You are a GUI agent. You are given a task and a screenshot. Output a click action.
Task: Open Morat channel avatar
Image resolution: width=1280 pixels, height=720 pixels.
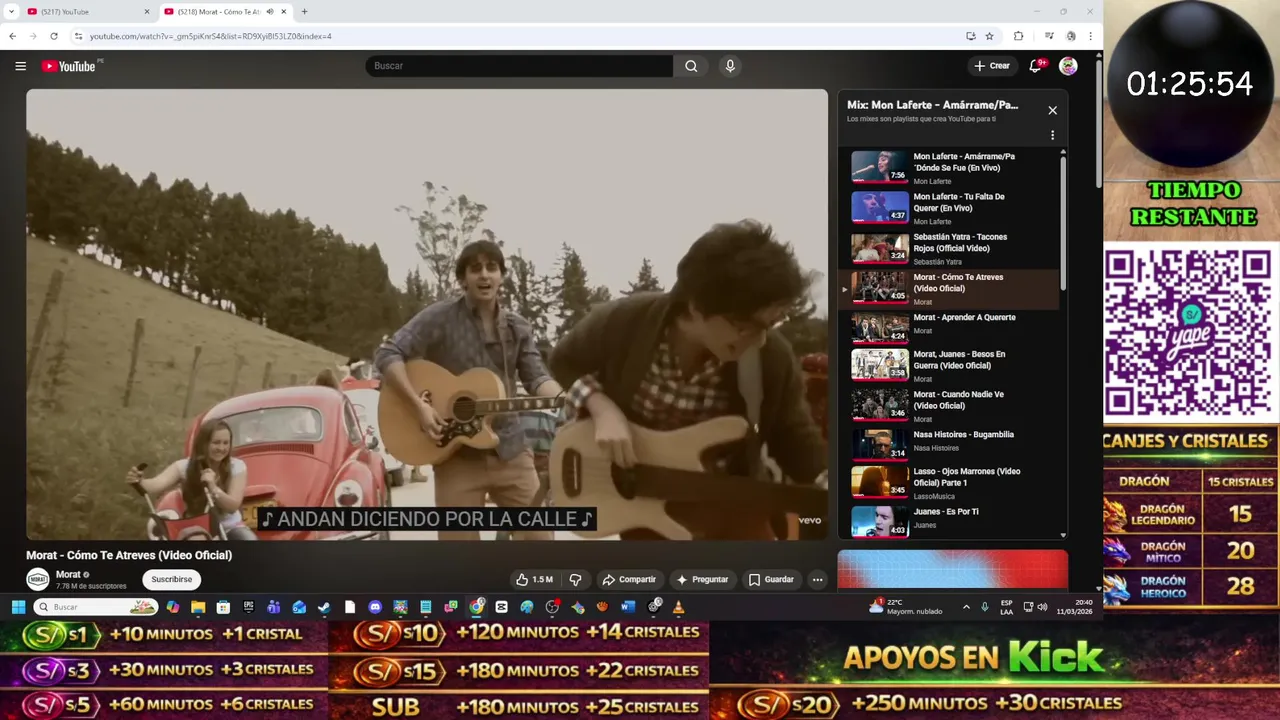pyautogui.click(x=38, y=579)
